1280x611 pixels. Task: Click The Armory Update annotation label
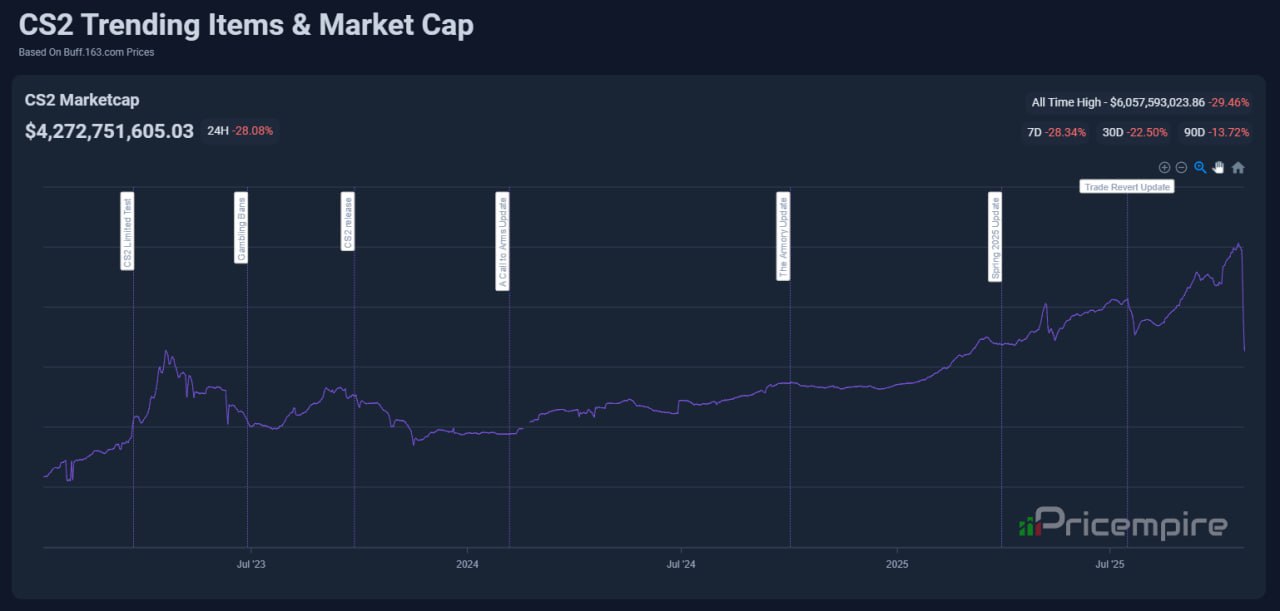(x=784, y=236)
